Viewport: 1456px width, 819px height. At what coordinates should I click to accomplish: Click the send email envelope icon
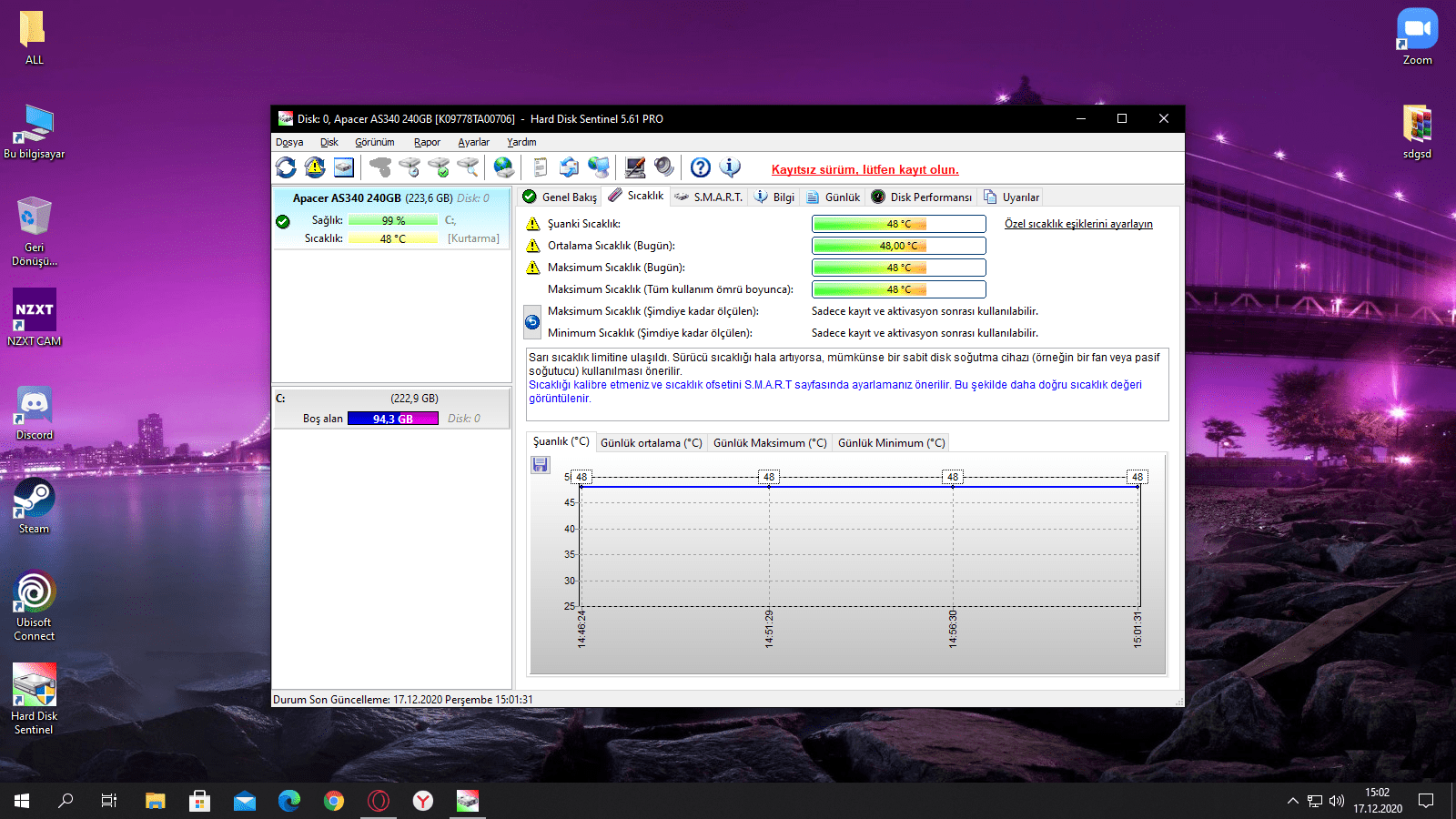pyautogui.click(x=569, y=167)
